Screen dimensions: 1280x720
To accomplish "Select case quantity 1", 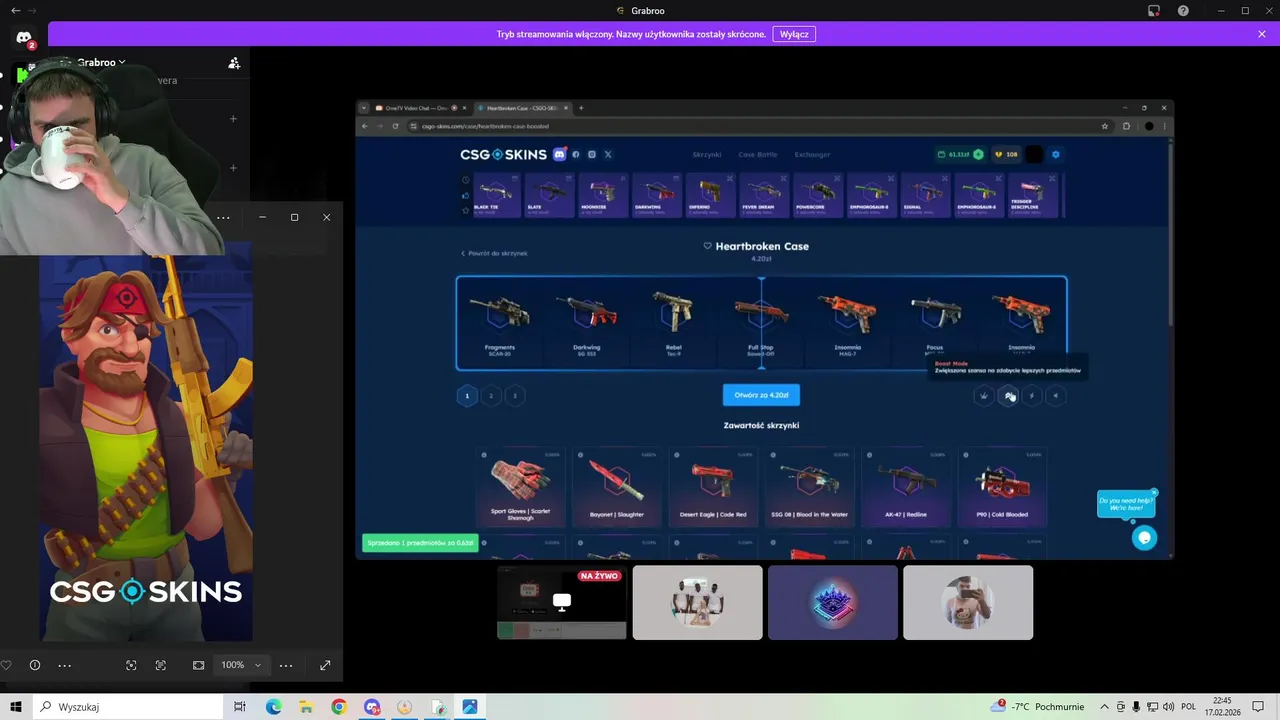I will click(x=467, y=396).
